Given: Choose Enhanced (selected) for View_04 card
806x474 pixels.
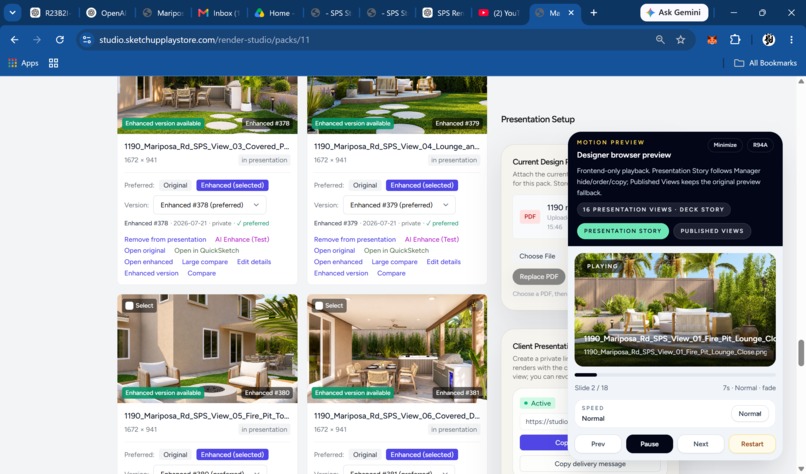Looking at the screenshot, I should pyautogui.click(x=422, y=185).
